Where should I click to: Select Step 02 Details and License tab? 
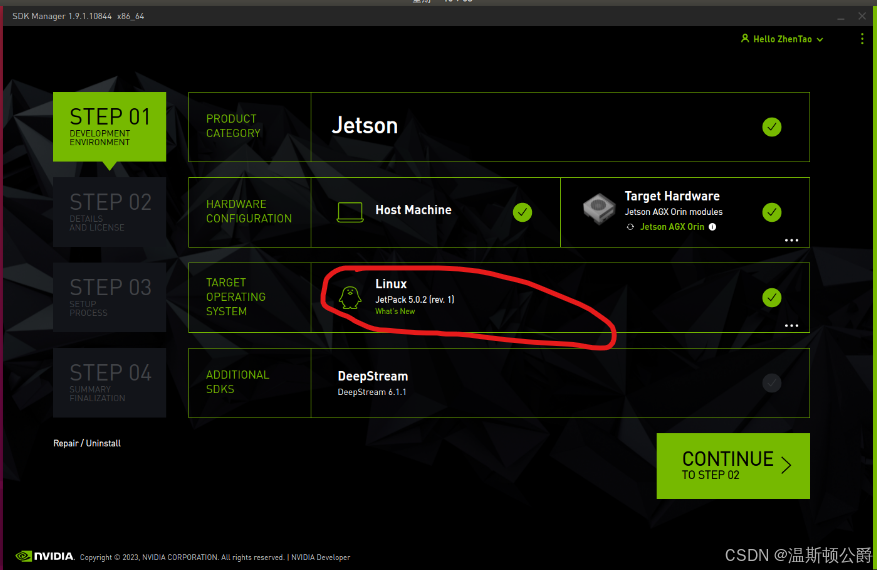[x=110, y=212]
